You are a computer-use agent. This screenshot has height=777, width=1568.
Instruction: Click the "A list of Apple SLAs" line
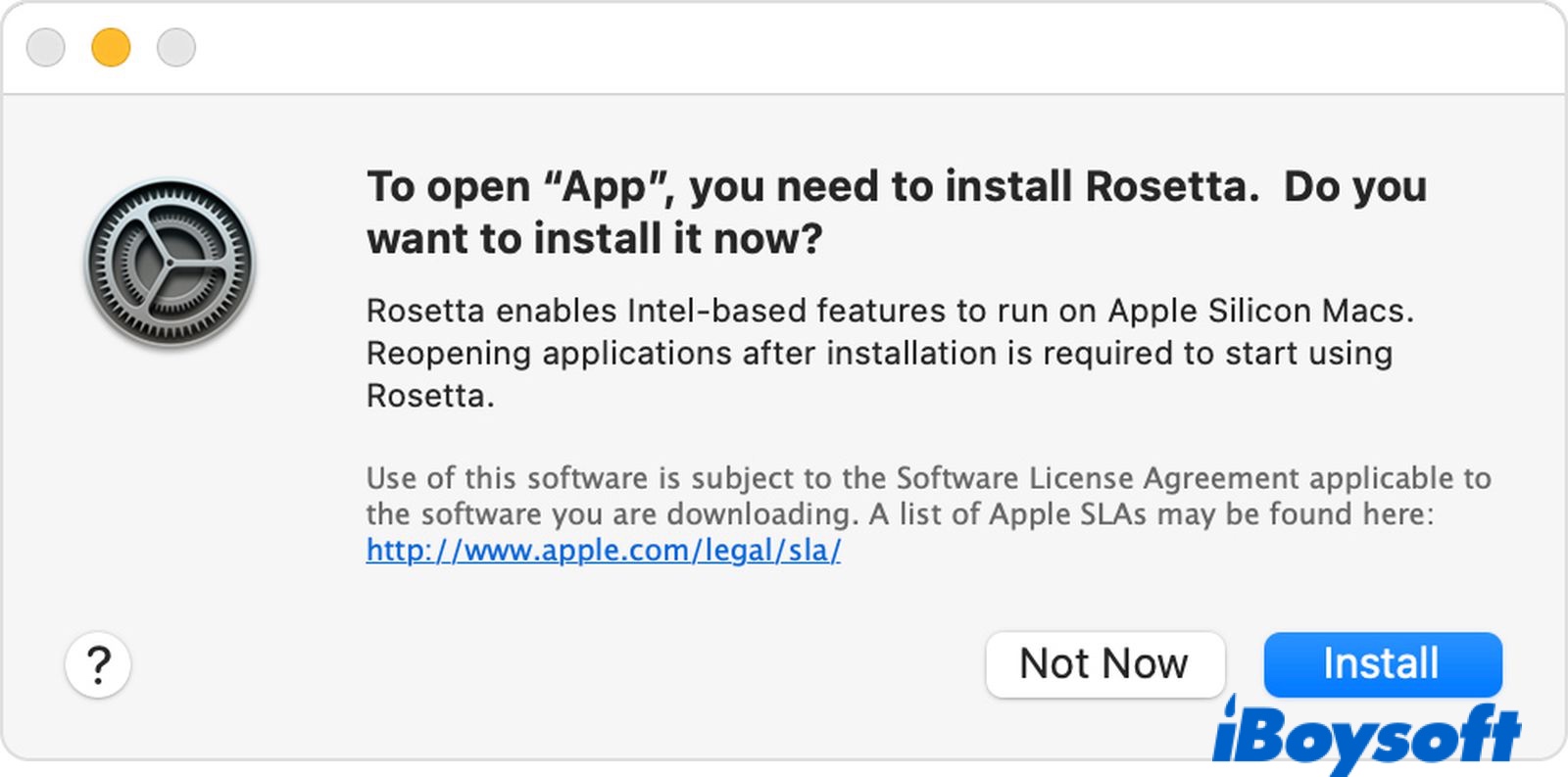pyautogui.click(x=1151, y=513)
